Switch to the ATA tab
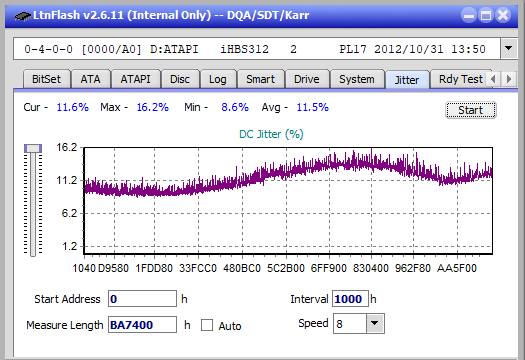The width and height of the screenshot is (525, 360). pyautogui.click(x=90, y=79)
